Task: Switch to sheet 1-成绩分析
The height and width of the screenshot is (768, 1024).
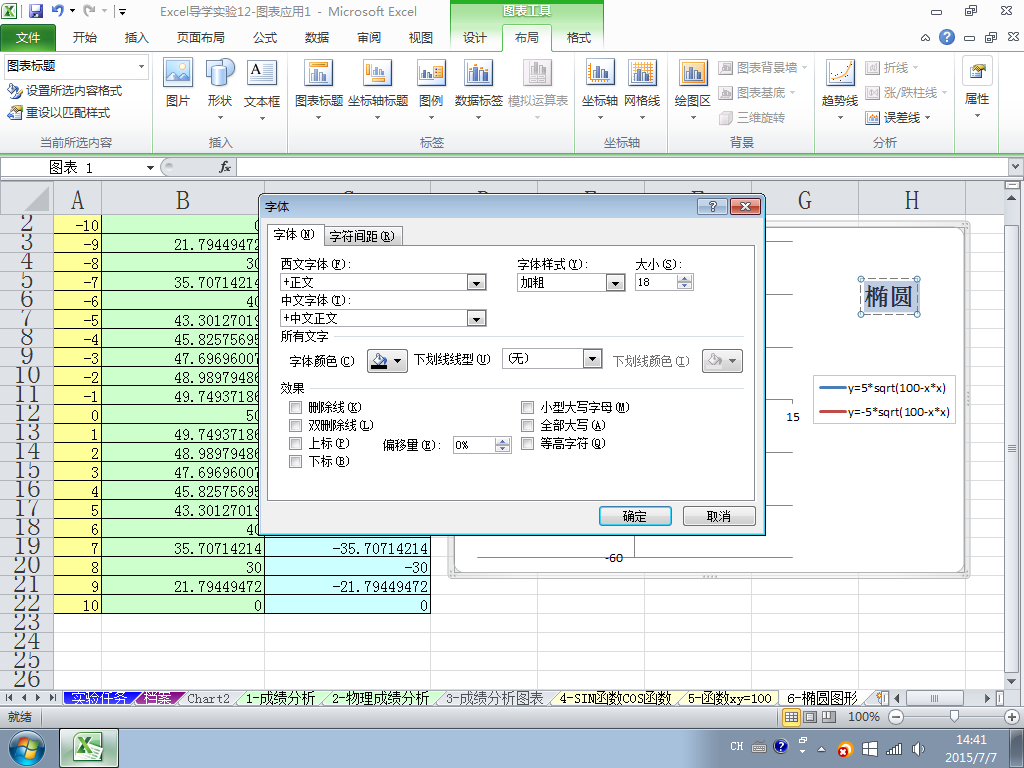Action: pos(280,698)
